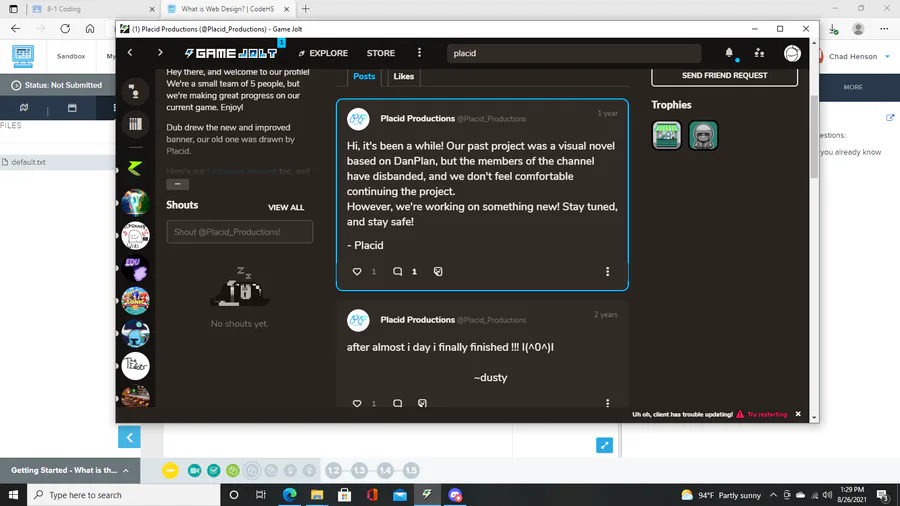
Task: Click the yellow minus lesson progress circle
Action: pos(170,470)
